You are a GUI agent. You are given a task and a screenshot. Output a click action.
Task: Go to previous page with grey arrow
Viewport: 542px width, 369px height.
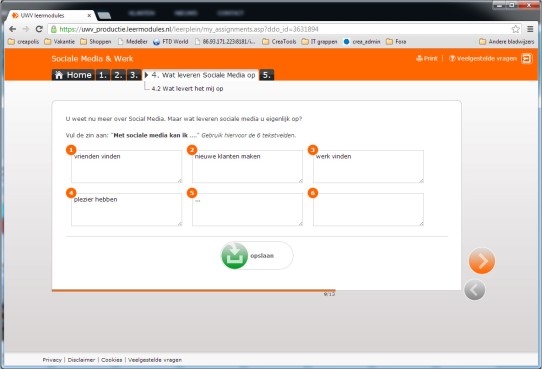(475, 290)
